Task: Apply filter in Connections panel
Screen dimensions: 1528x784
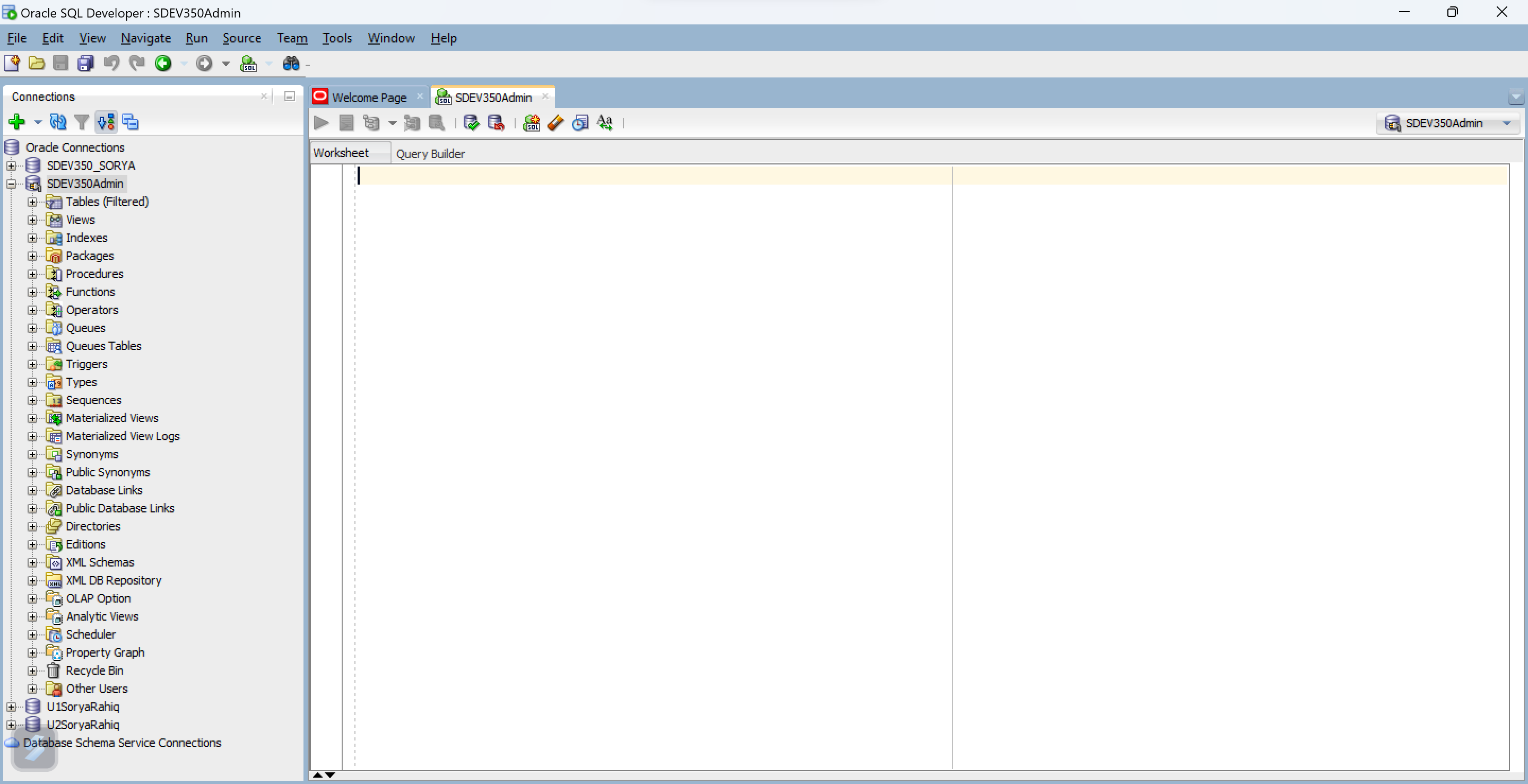Action: click(x=82, y=122)
